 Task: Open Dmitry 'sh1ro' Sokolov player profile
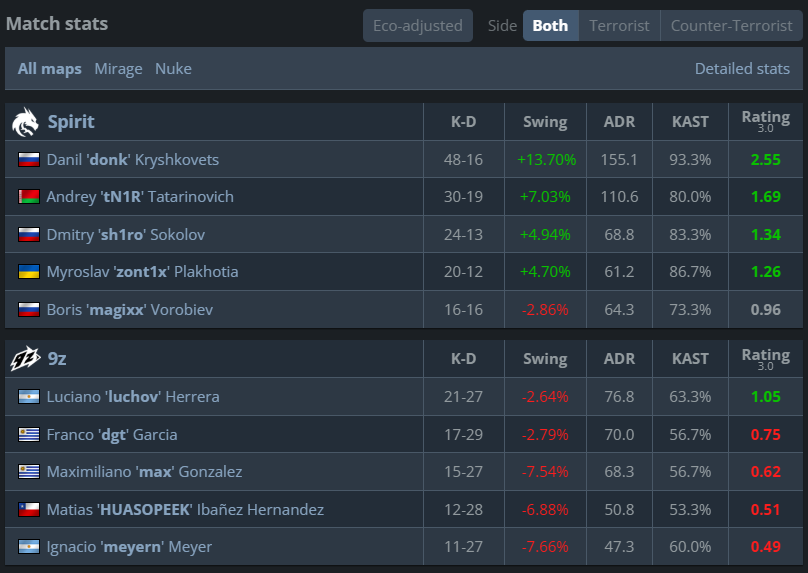[x=126, y=234]
